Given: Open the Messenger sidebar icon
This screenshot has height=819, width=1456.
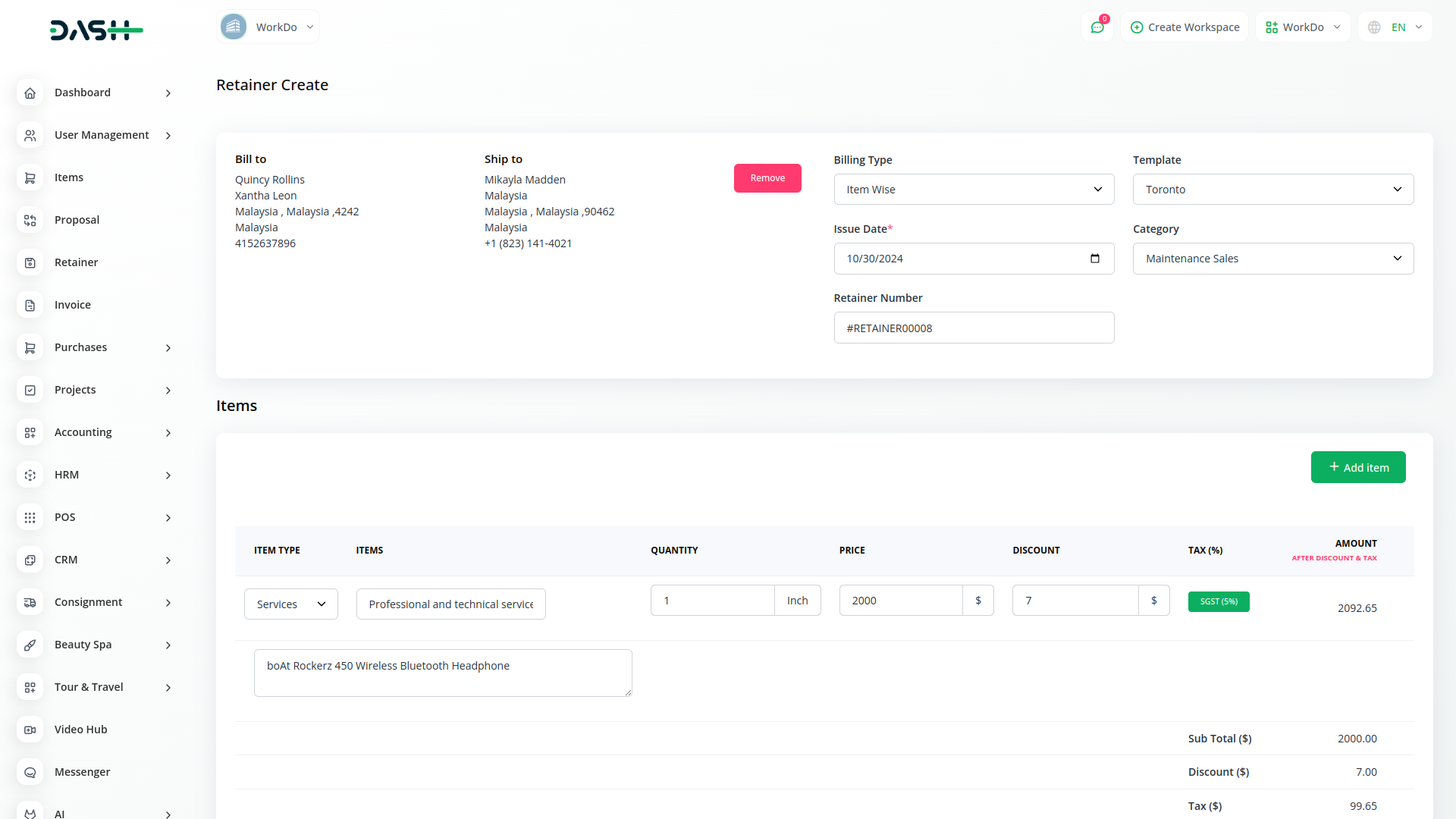Looking at the screenshot, I should coord(30,772).
